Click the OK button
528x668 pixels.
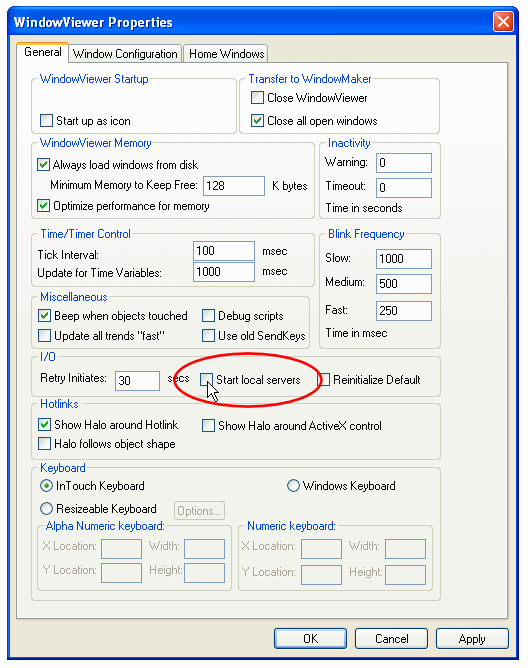(x=310, y=639)
